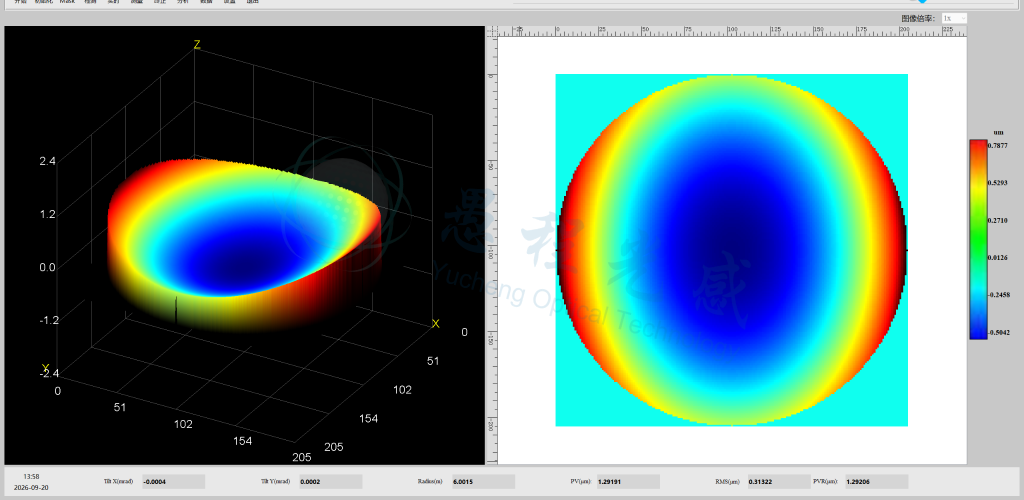Click the 13:58 time display
Image resolution: width=1024 pixels, height=500 pixels.
pos(31,477)
